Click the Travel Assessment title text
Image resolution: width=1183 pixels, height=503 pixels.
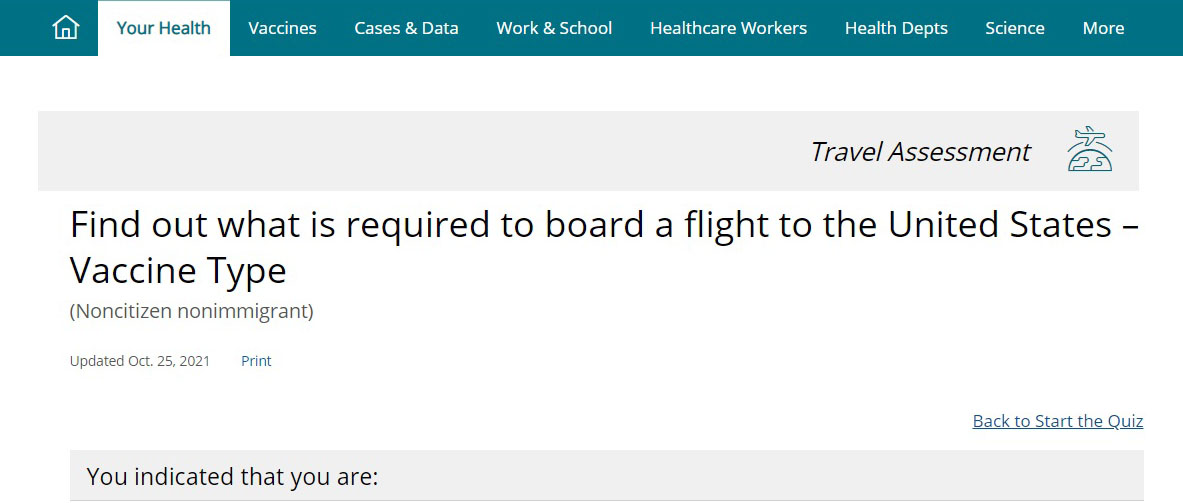coord(920,152)
